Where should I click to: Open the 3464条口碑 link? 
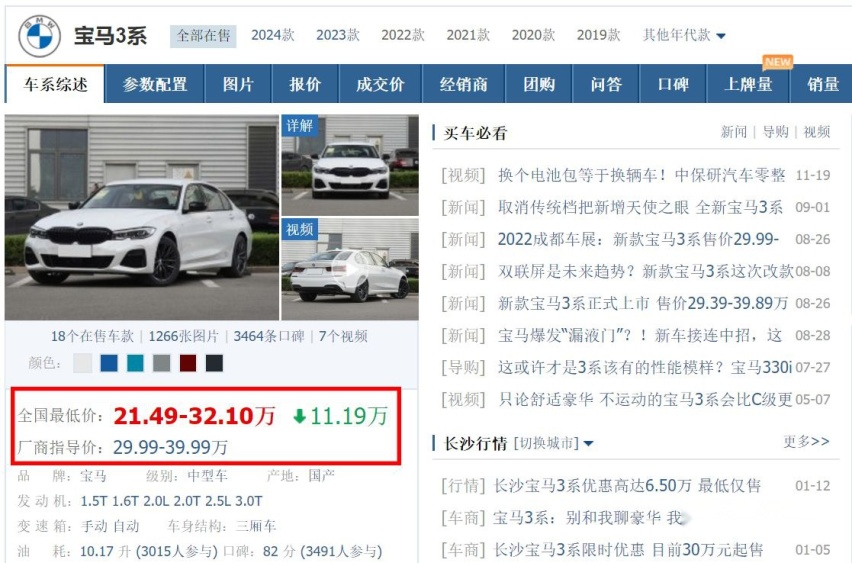(268, 336)
